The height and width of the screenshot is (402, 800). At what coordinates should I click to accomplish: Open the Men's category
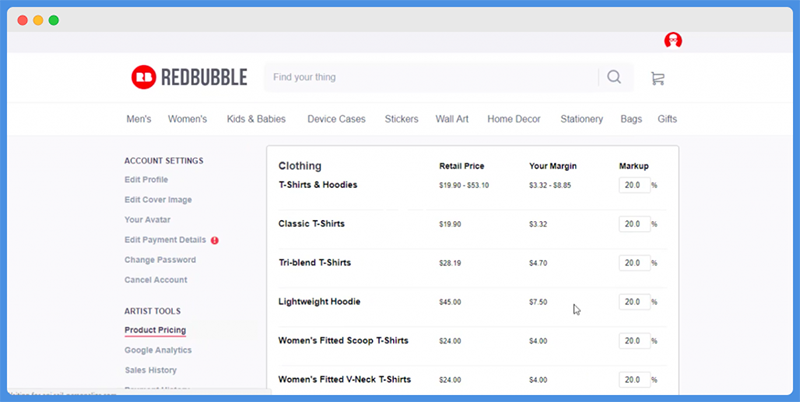[x=139, y=119]
